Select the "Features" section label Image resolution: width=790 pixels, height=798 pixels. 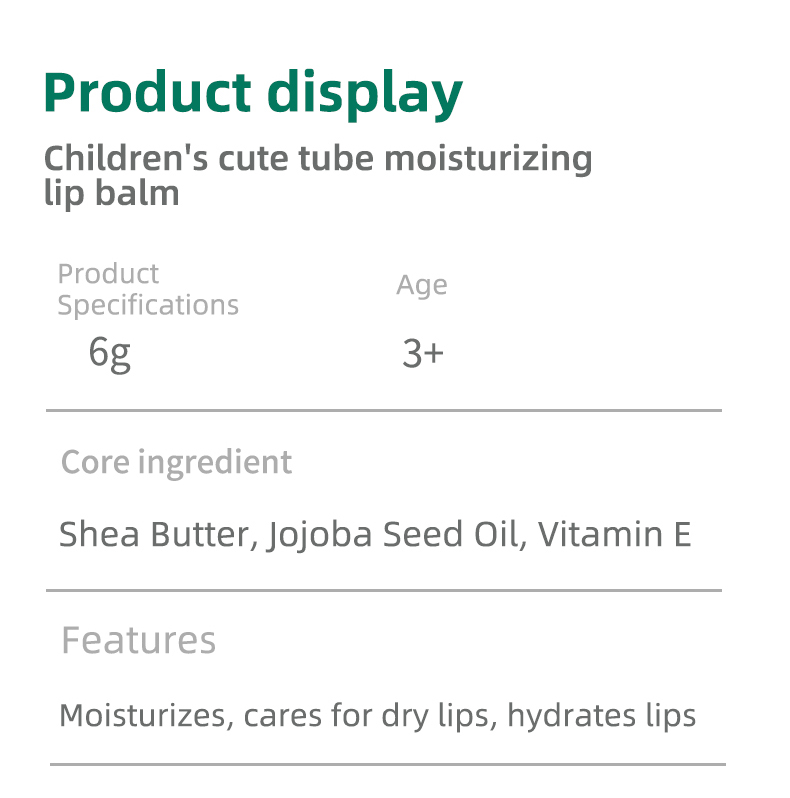point(138,640)
